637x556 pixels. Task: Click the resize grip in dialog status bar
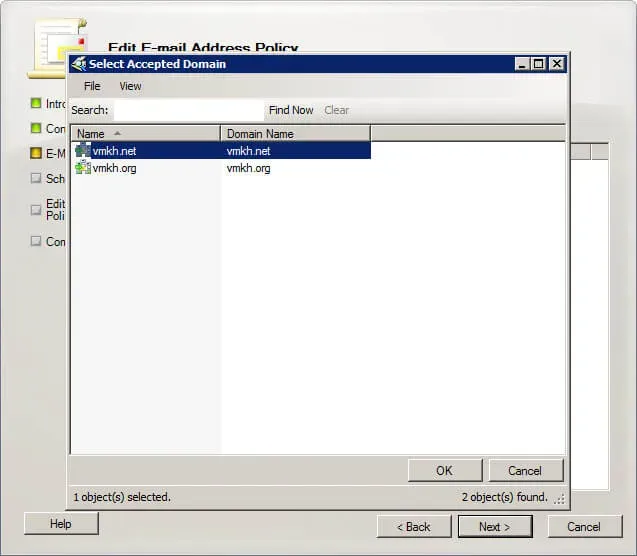click(560, 499)
